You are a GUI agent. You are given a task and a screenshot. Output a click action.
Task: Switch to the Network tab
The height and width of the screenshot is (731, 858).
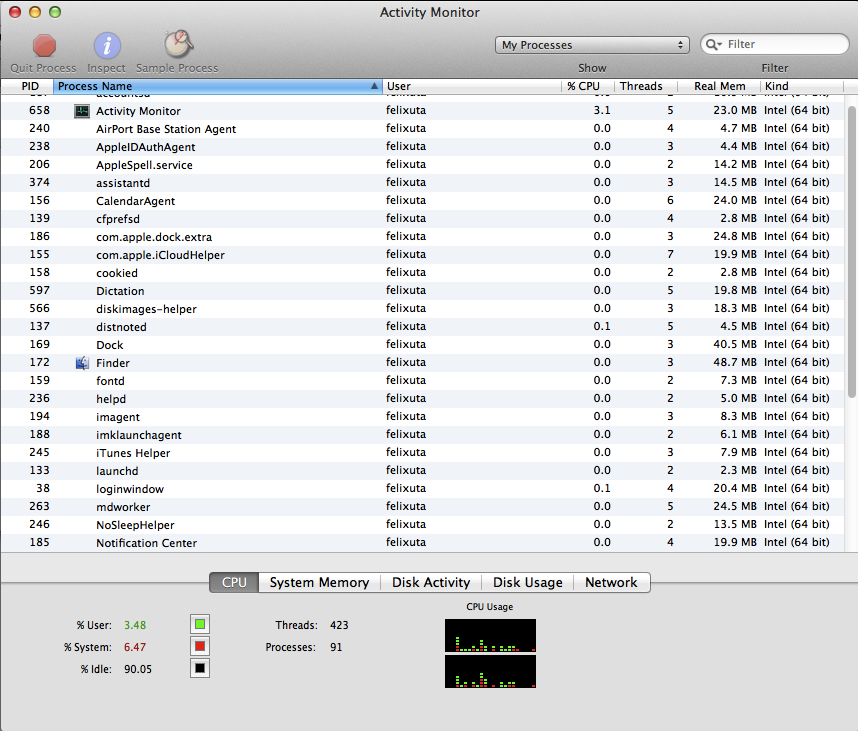click(611, 583)
